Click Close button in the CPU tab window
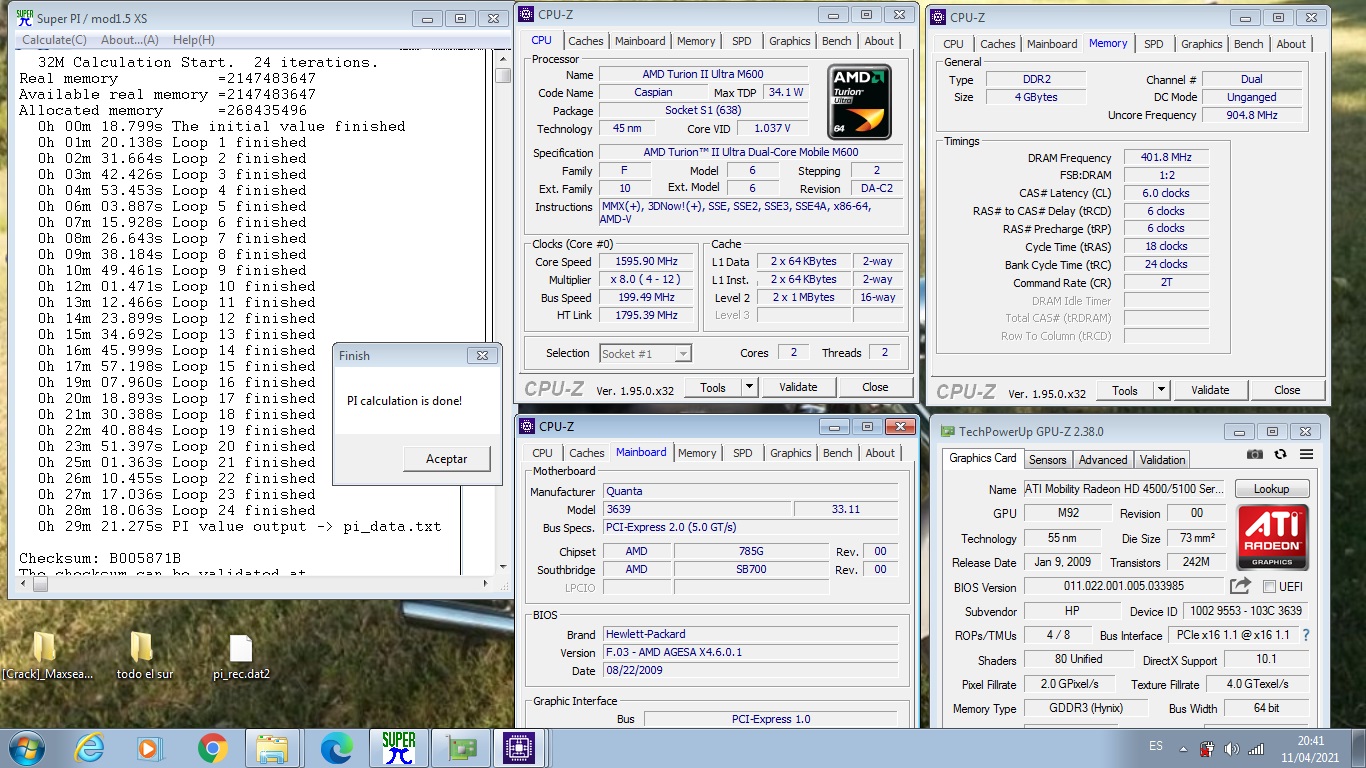This screenshot has height=768, width=1366. [875, 387]
